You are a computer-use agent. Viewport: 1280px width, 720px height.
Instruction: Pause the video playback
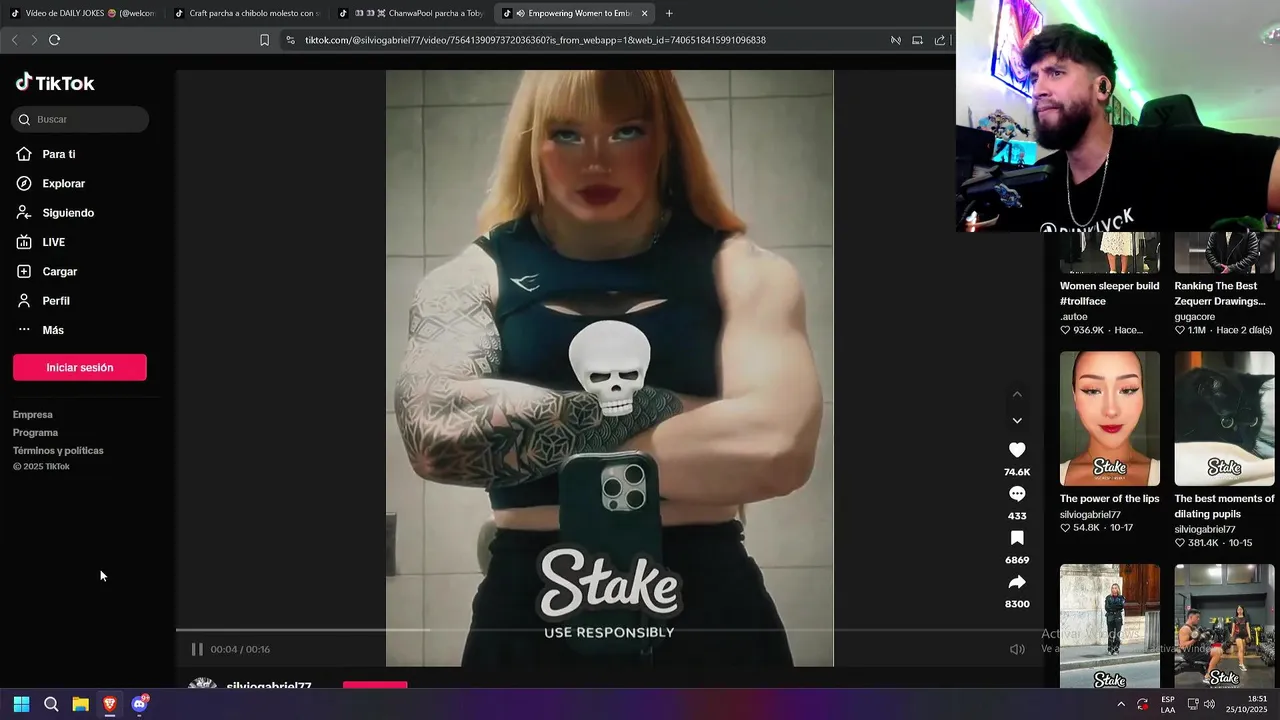(197, 649)
